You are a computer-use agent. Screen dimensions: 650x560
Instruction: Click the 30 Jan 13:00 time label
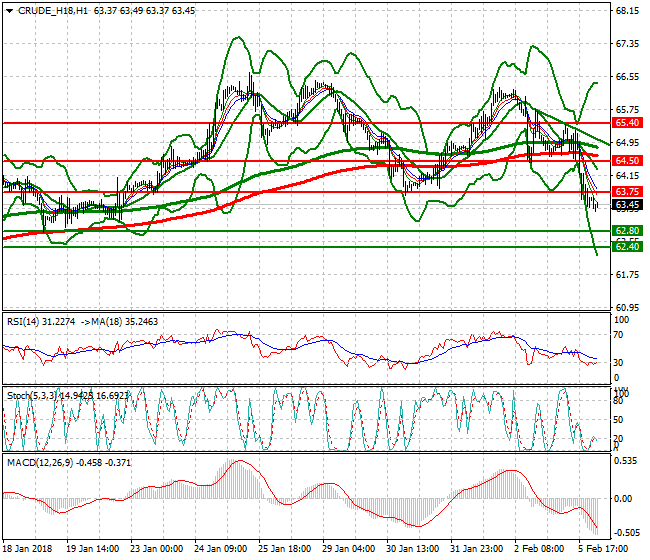(x=413, y=549)
